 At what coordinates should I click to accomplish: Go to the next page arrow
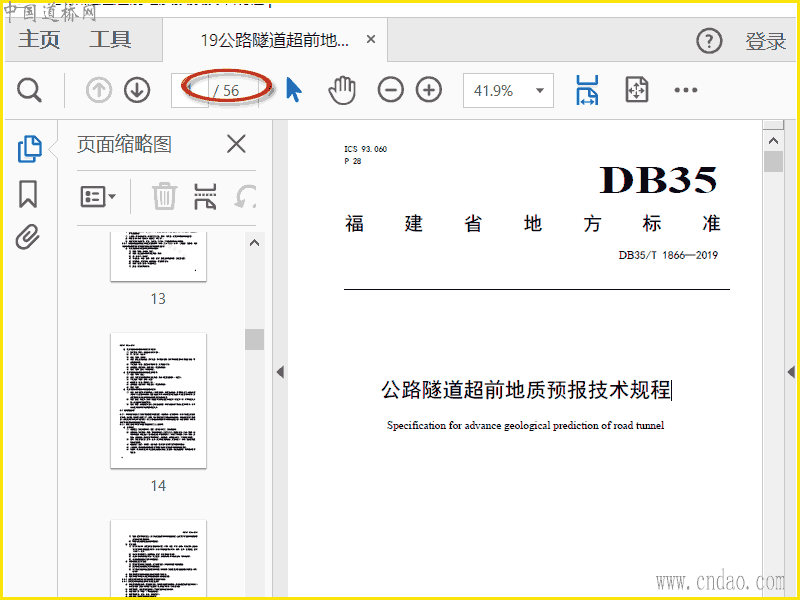[137, 91]
